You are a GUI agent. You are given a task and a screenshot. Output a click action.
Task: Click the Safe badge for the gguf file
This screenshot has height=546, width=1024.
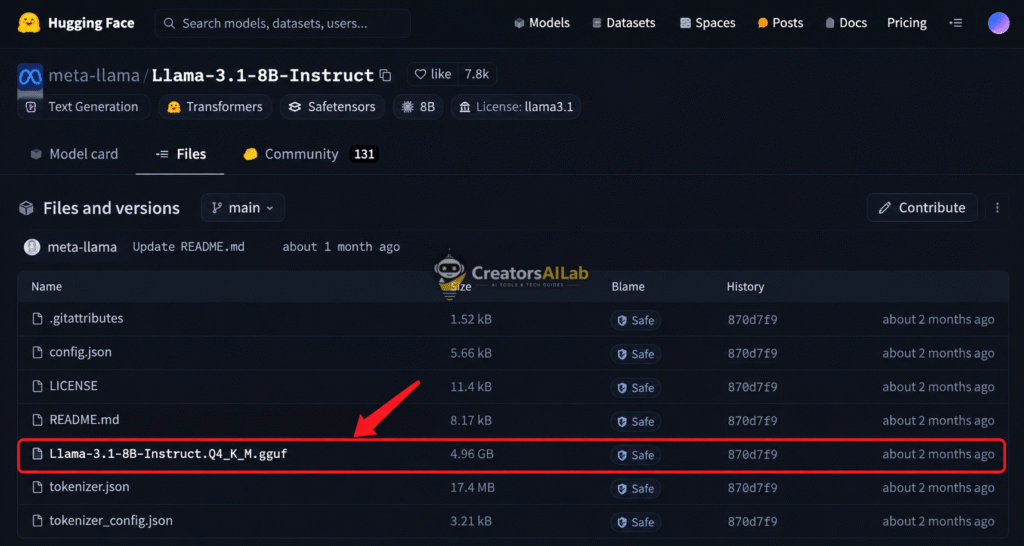pyautogui.click(x=635, y=455)
